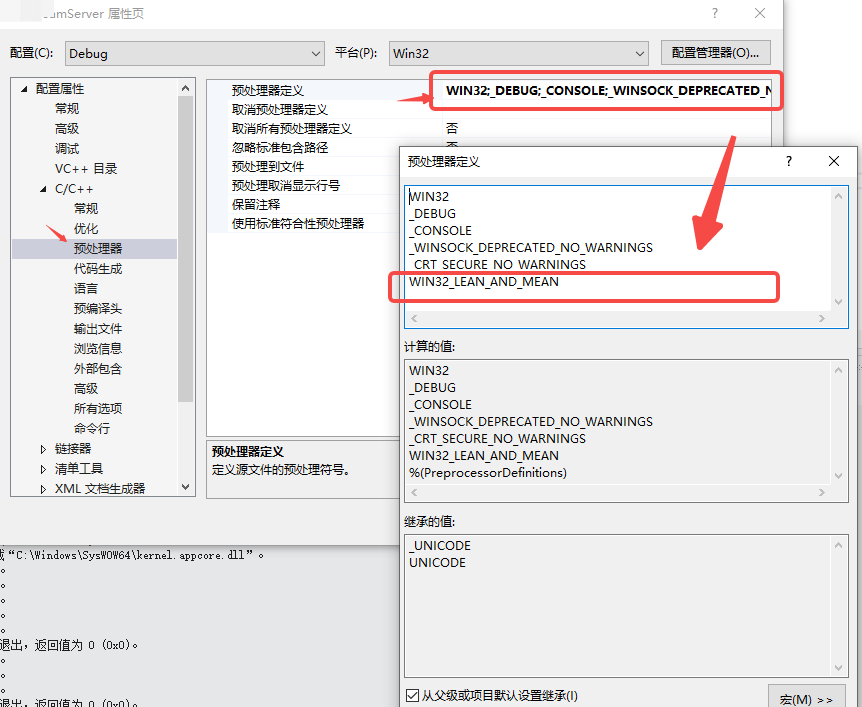Open the Debug configuration dropdown

click(316, 52)
